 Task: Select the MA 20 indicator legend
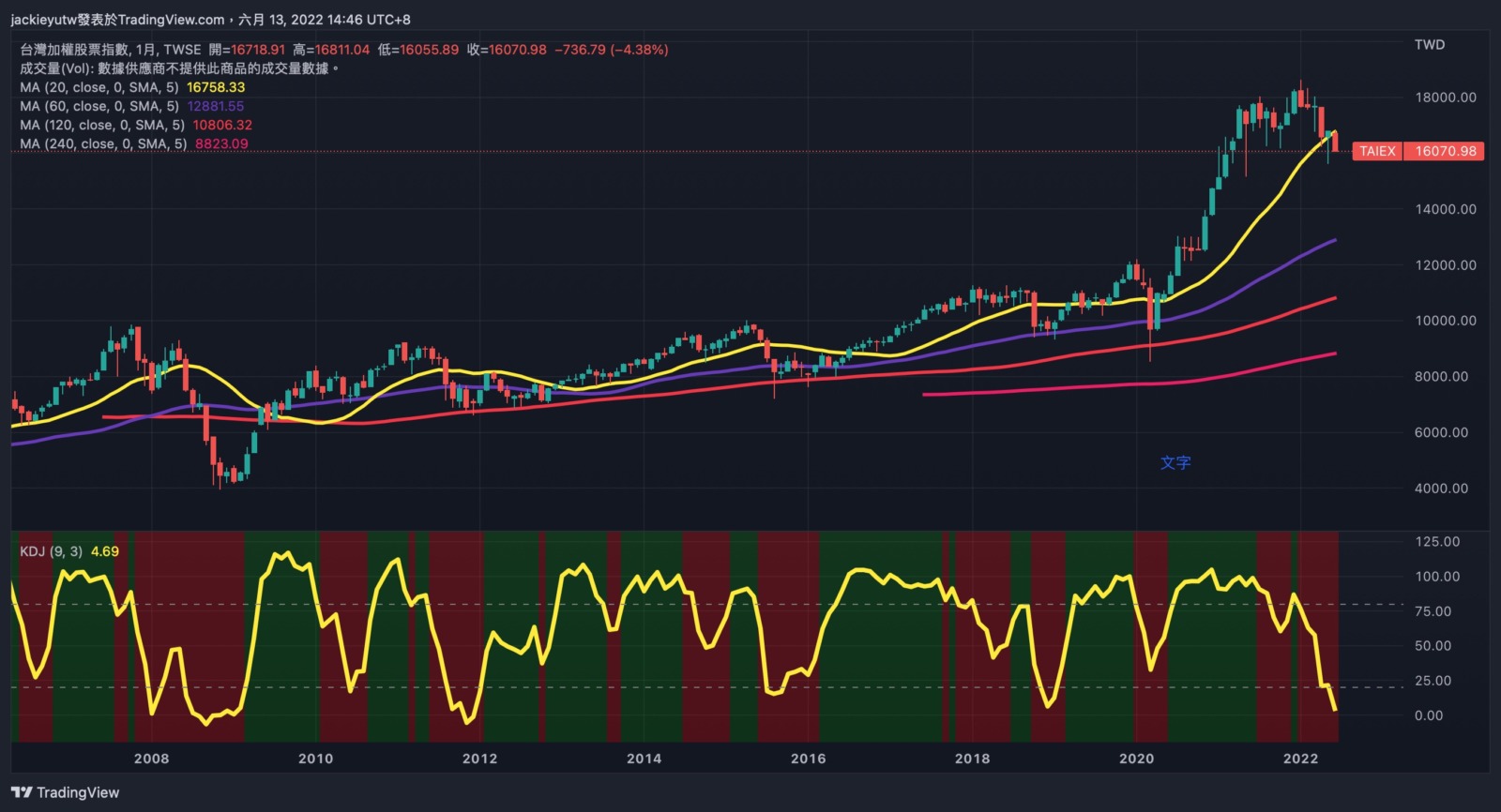click(x=99, y=87)
